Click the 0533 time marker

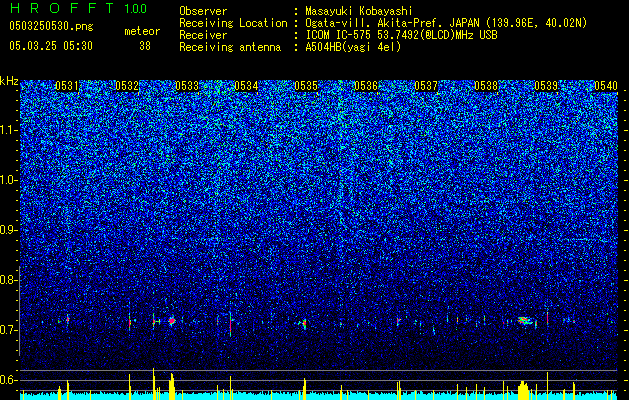187,86
